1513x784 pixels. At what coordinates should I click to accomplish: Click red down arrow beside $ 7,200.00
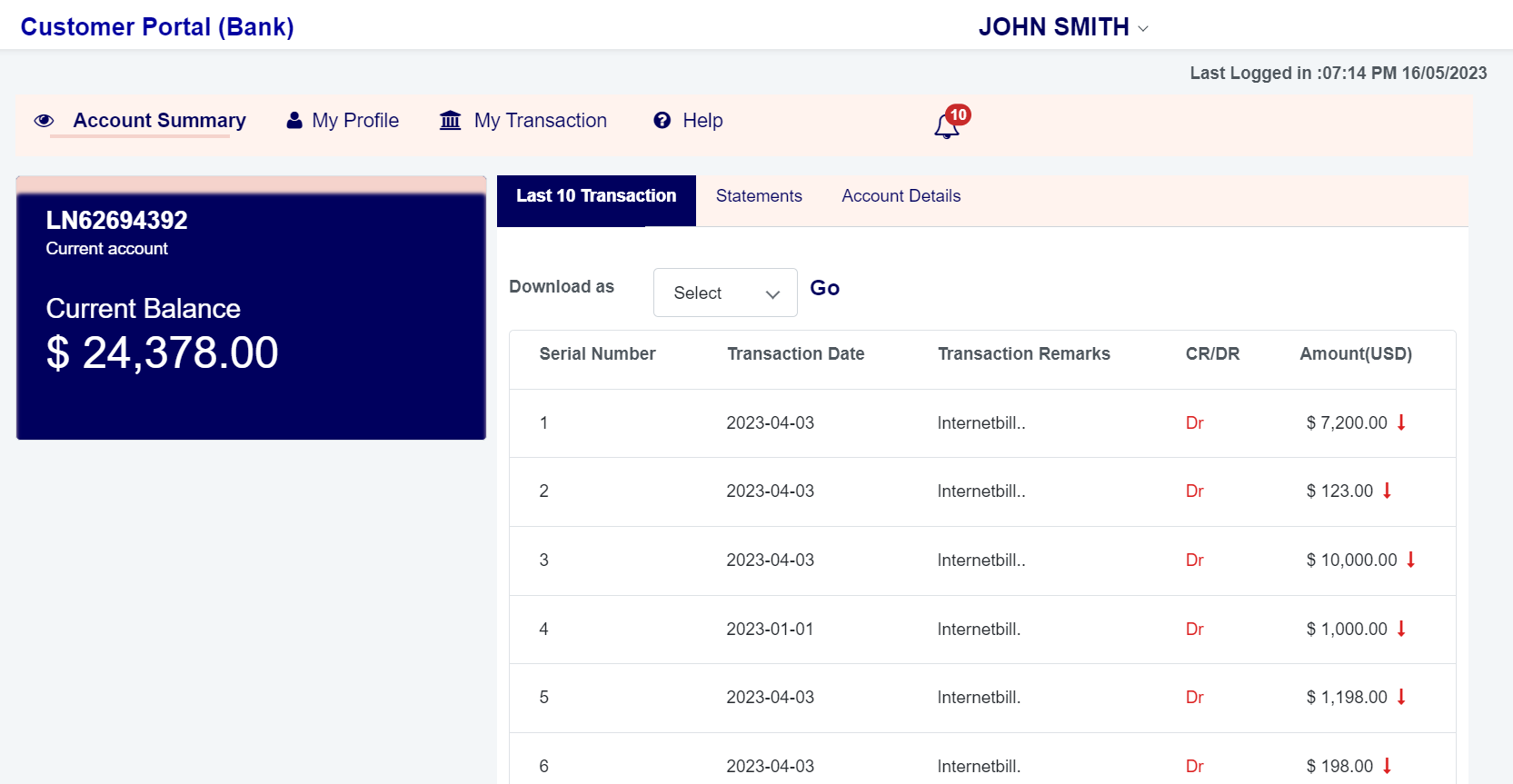point(1401,422)
